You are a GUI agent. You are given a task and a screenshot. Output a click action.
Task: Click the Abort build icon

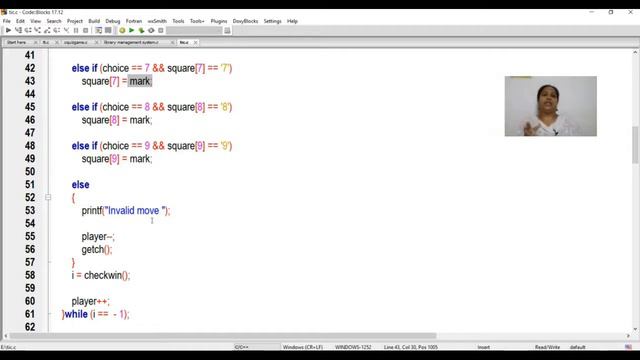[x=161, y=30]
